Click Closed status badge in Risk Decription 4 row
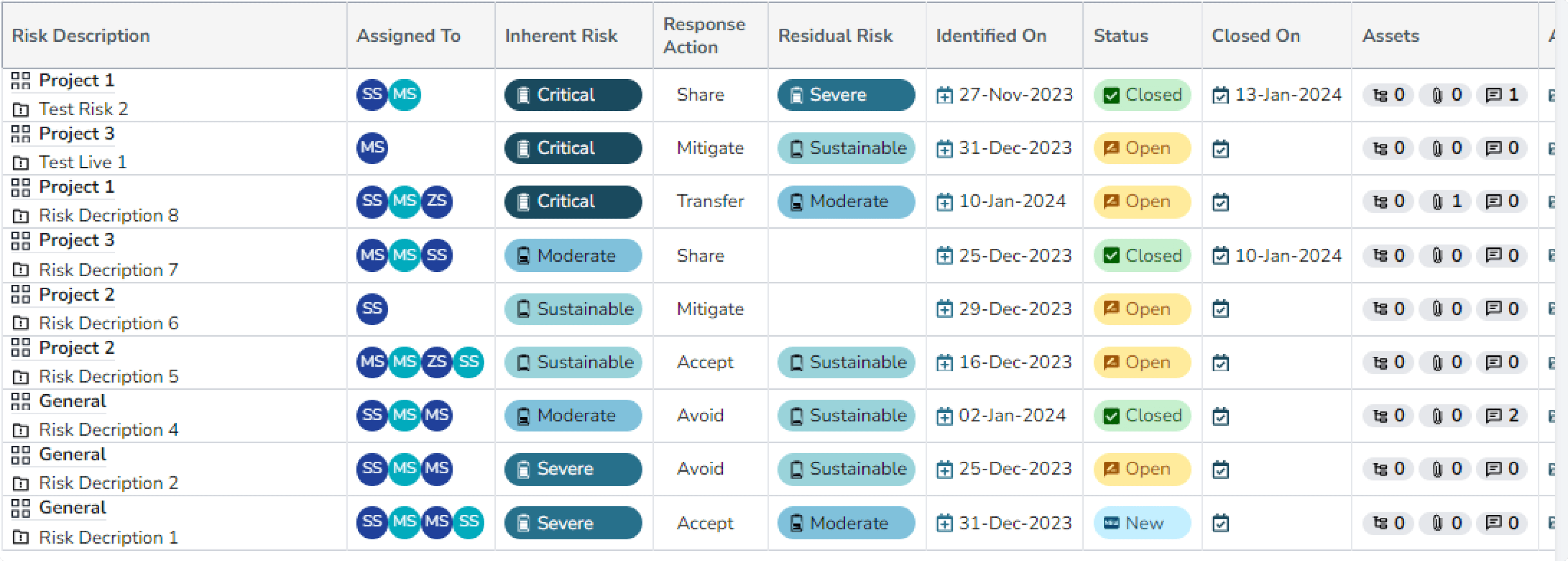Screen dimensions: 1568x561 (x=1142, y=416)
